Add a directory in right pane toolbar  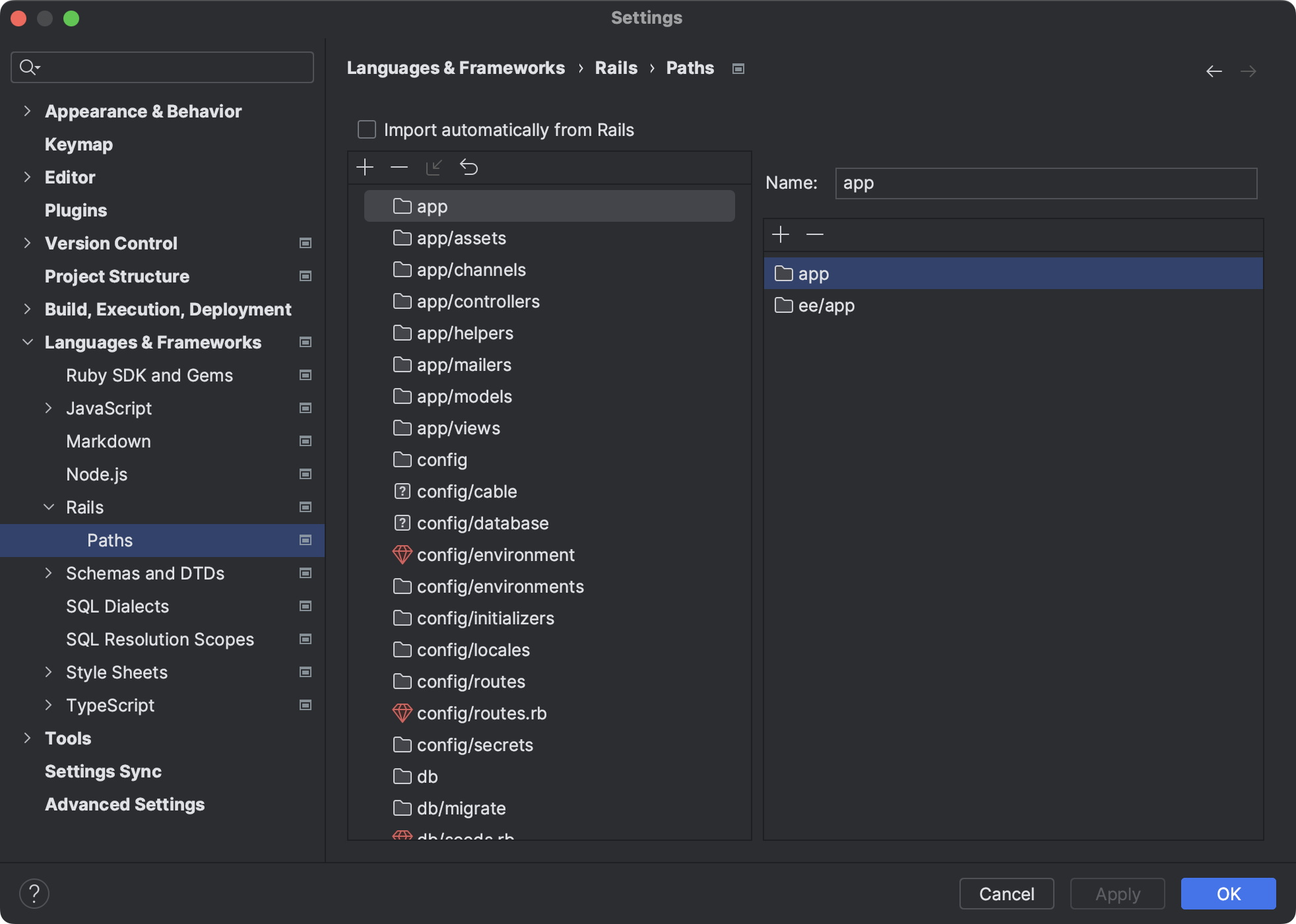coord(781,234)
